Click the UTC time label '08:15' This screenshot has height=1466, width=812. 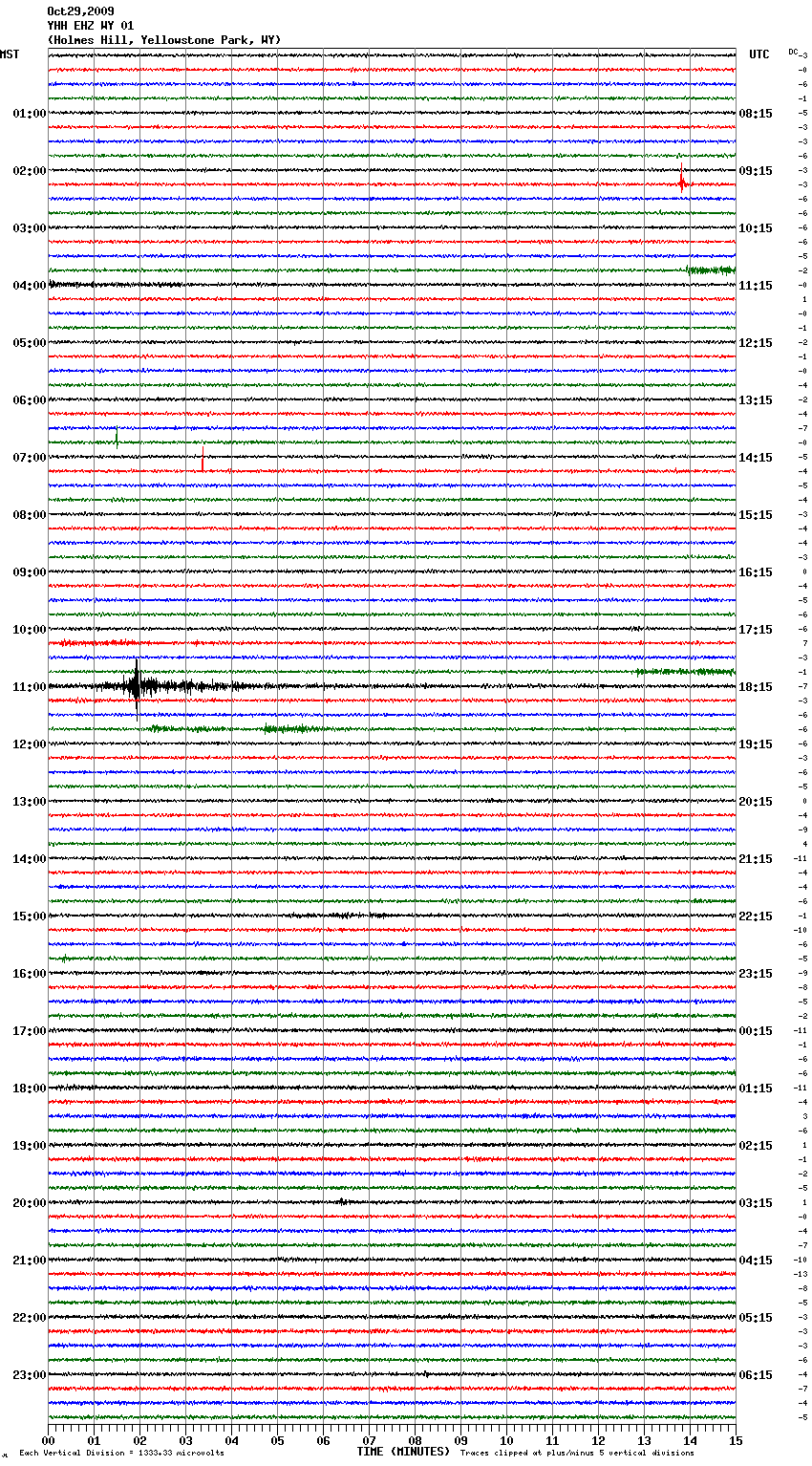[x=756, y=114]
